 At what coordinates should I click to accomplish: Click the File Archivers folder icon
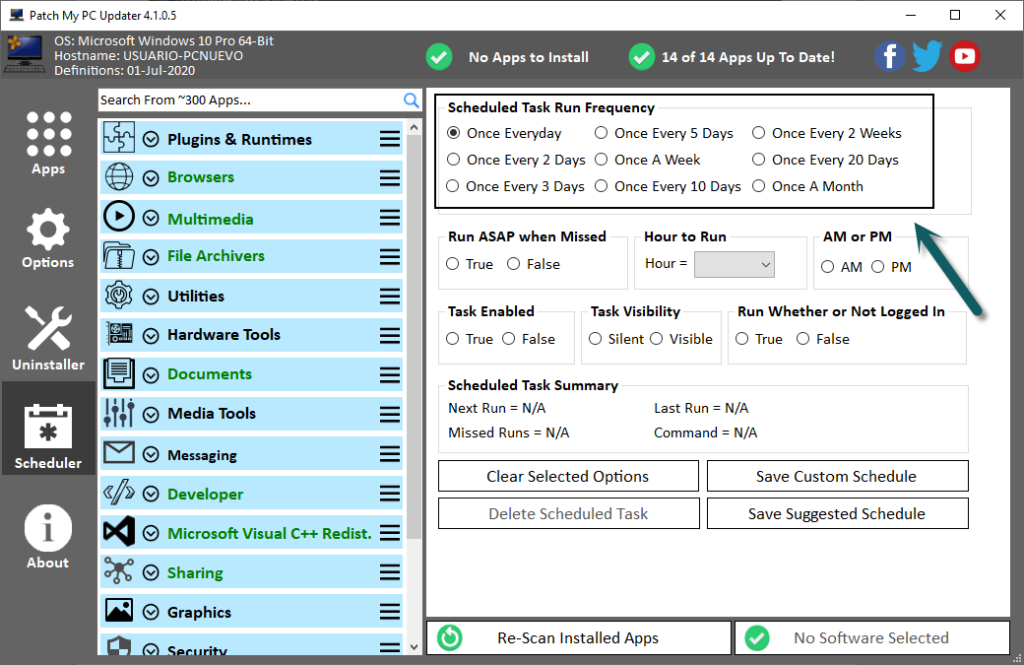pos(119,255)
